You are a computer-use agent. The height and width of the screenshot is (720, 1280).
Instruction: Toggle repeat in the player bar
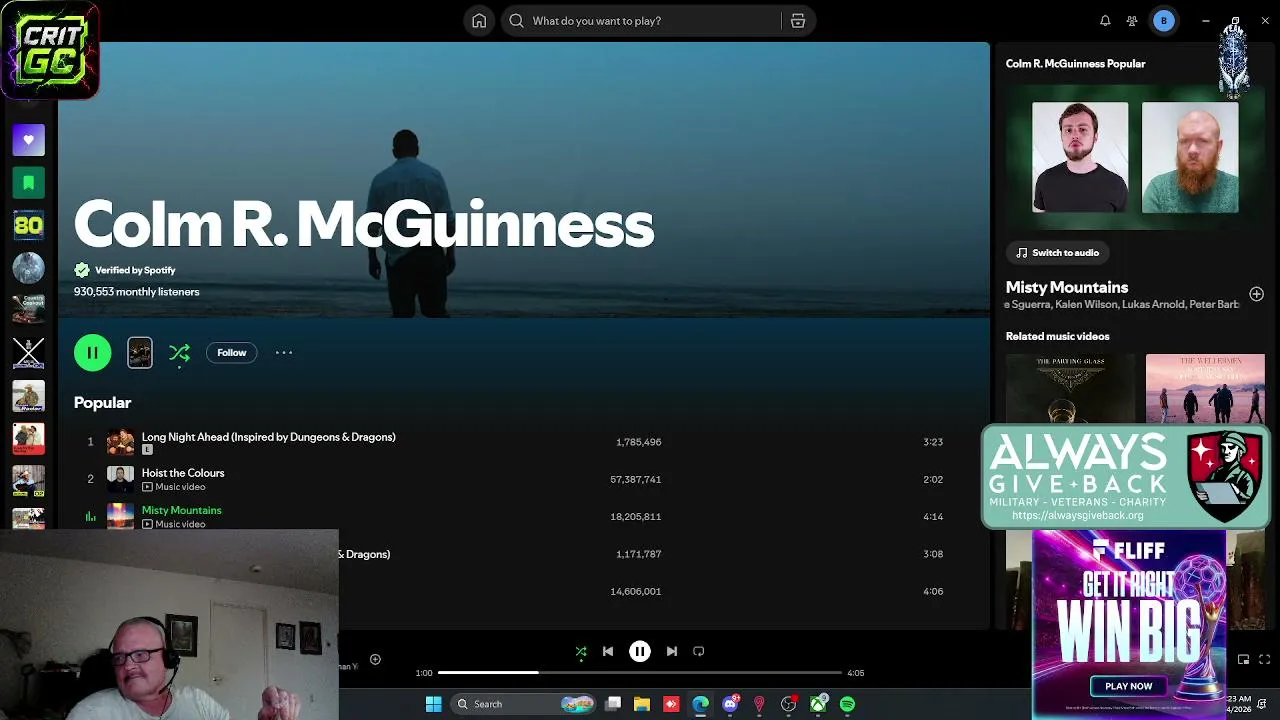pyautogui.click(x=699, y=651)
